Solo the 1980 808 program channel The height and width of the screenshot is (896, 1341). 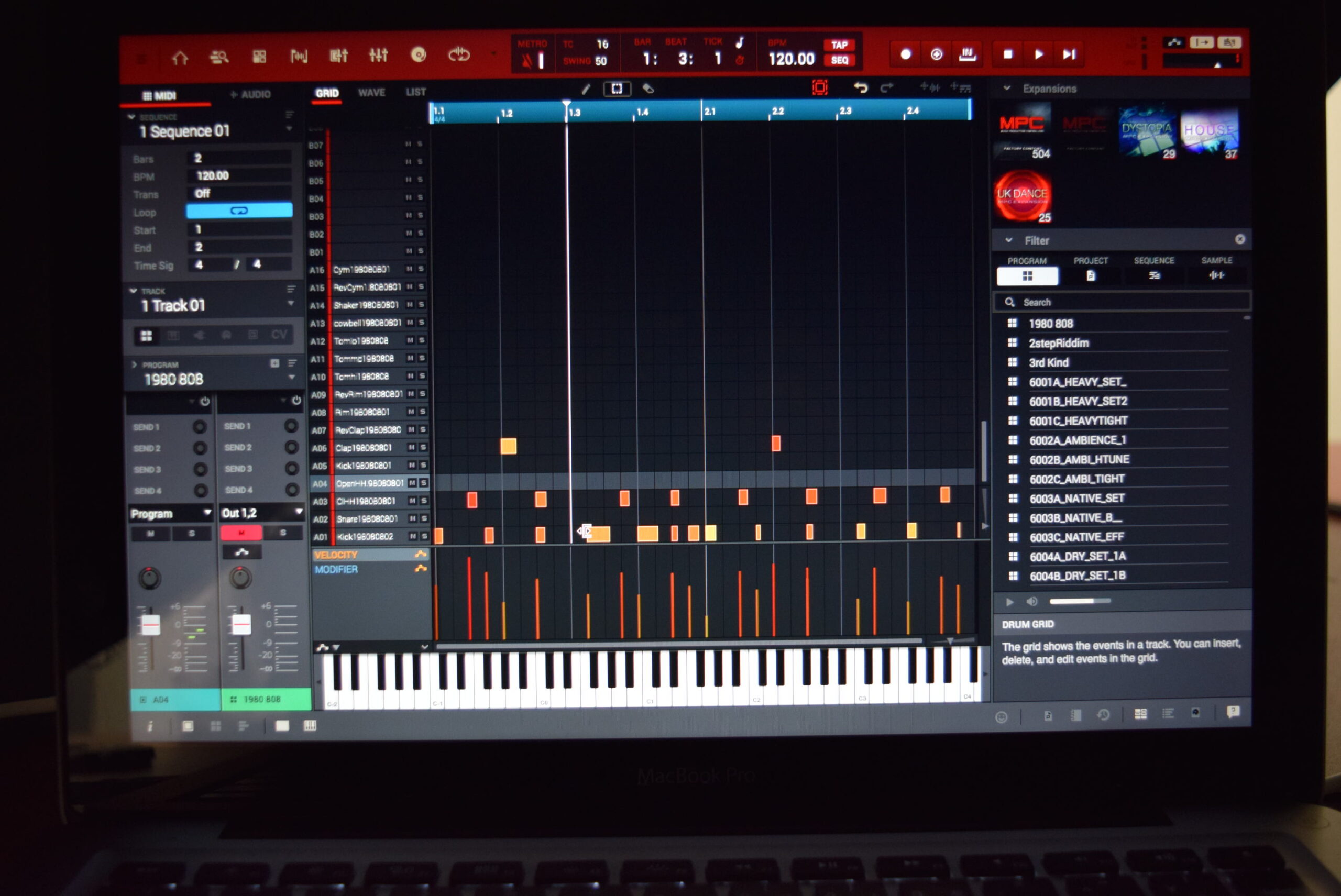[x=283, y=533]
